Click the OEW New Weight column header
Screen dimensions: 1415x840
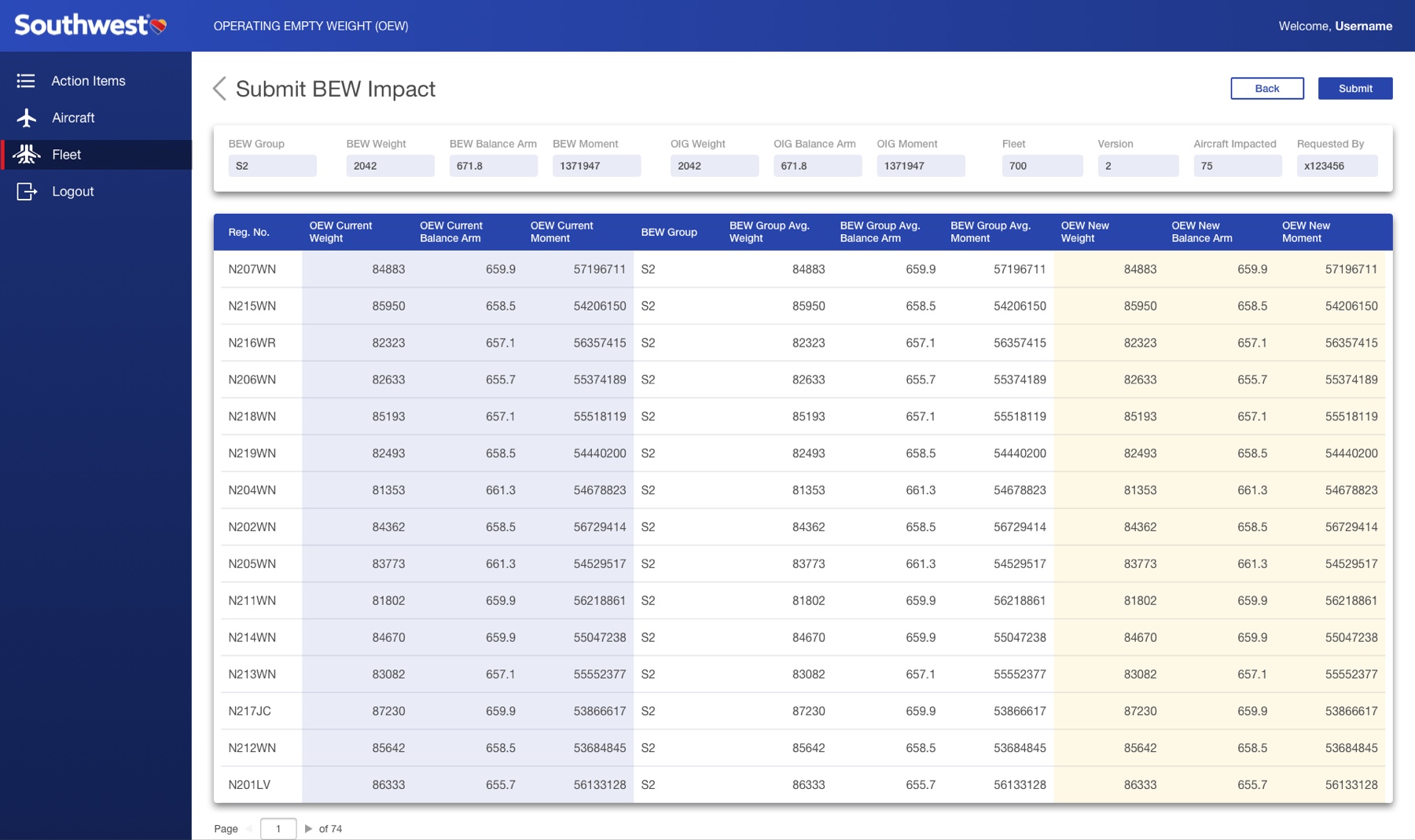[1085, 232]
